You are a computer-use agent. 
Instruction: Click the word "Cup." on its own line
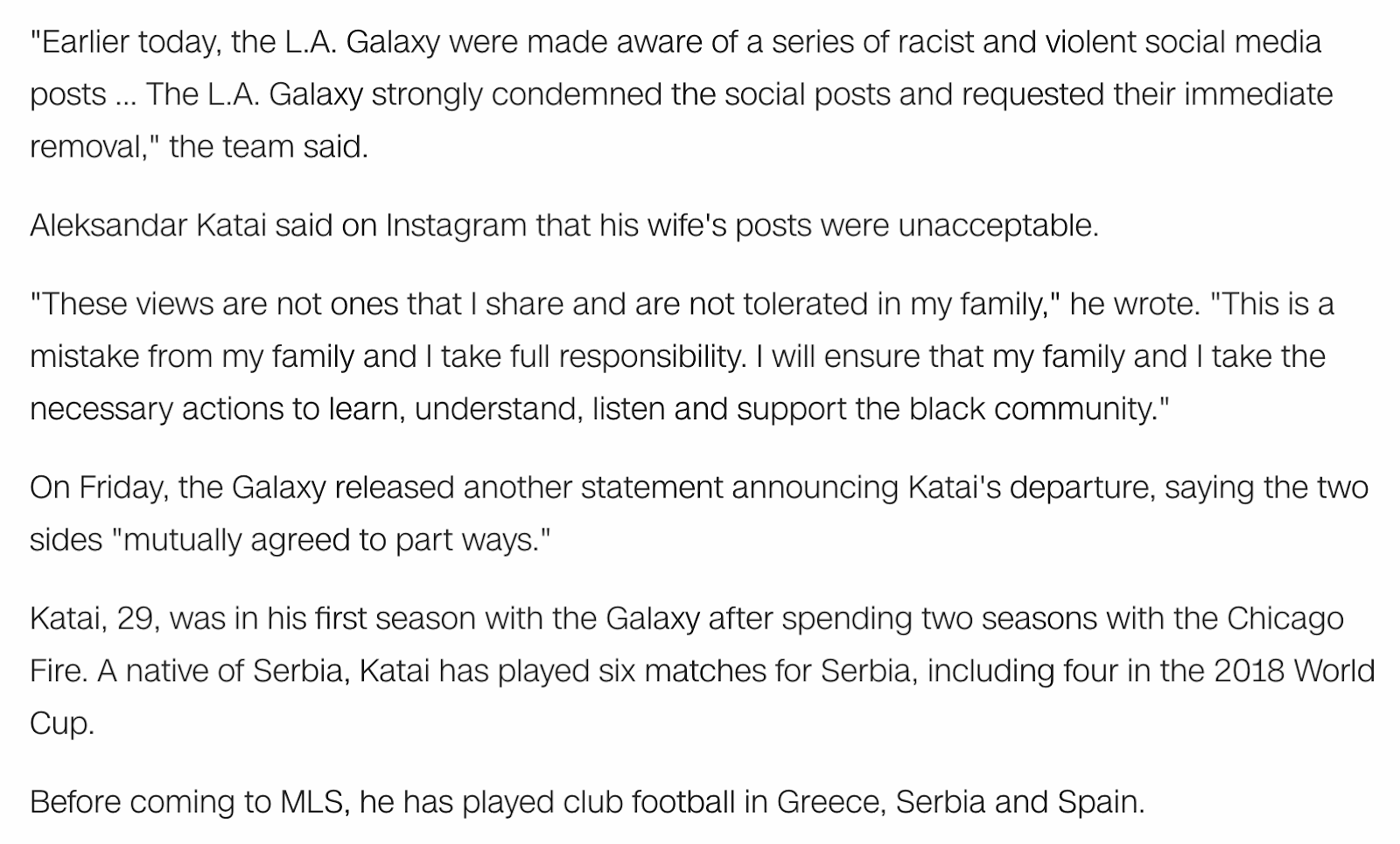[x=61, y=723]
